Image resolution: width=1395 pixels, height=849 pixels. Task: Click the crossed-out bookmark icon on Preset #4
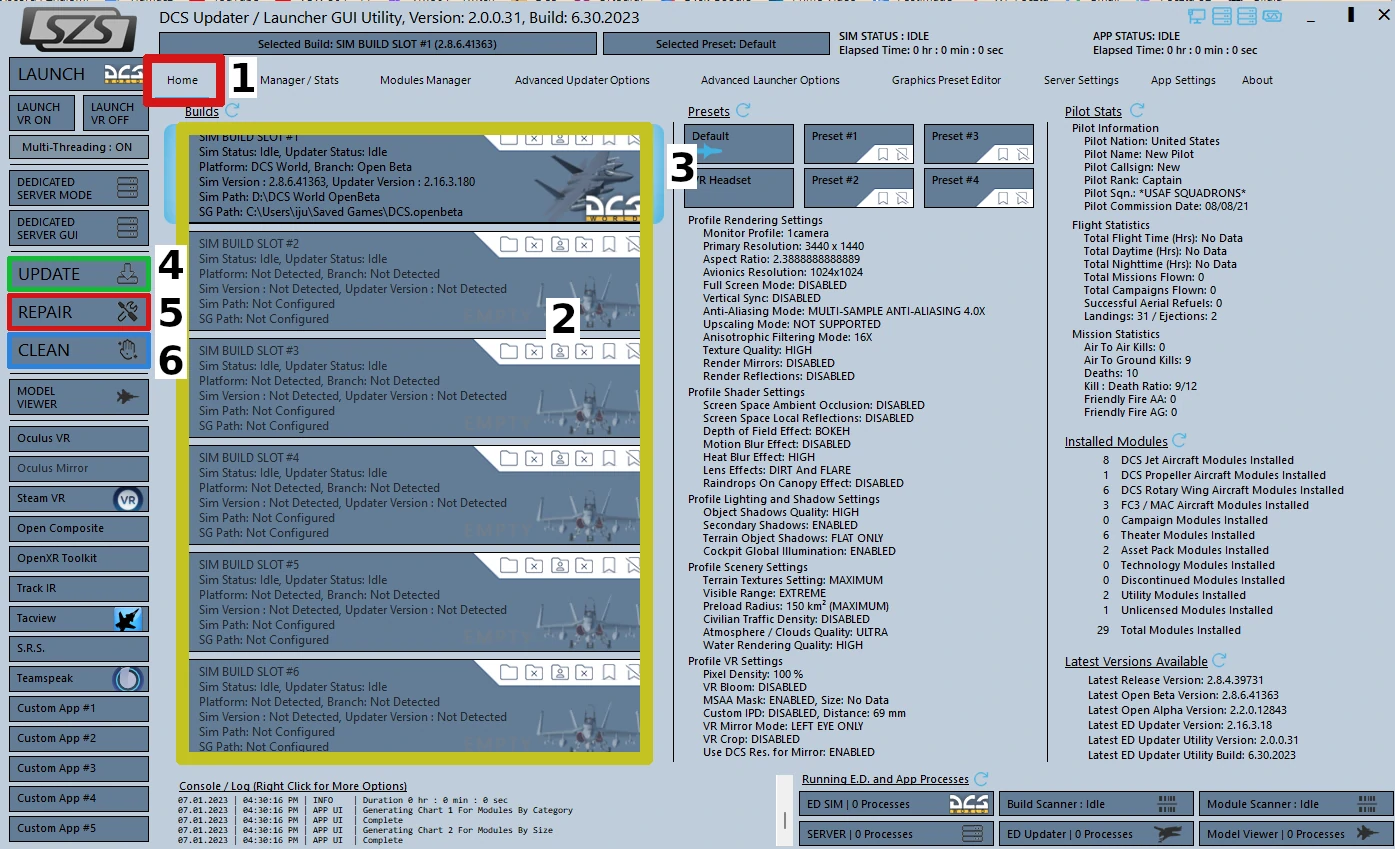click(1022, 198)
